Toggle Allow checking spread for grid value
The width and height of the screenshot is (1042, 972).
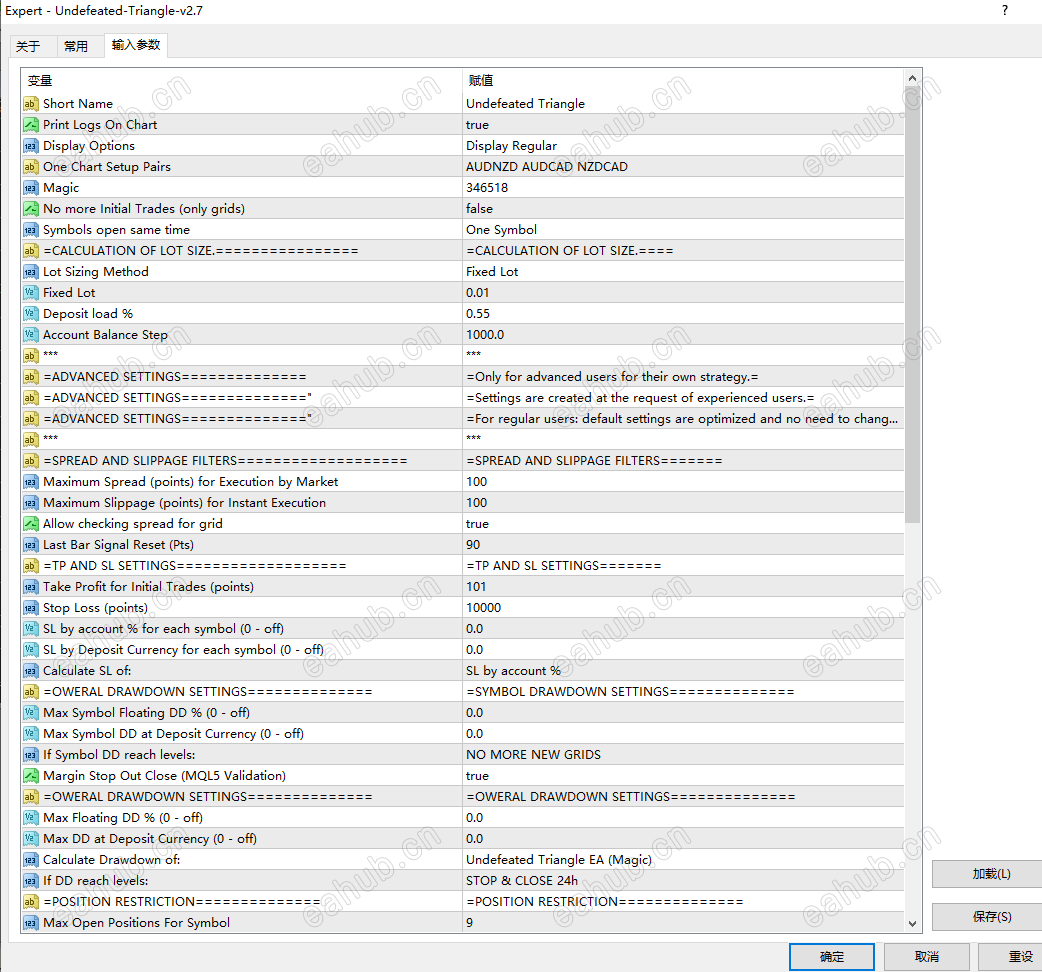click(683, 524)
